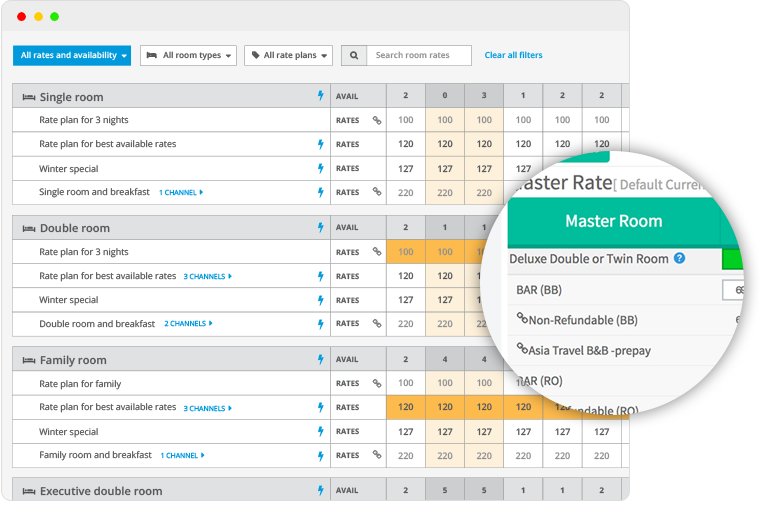
Task: Click the Master Room green header
Action: [x=614, y=221]
